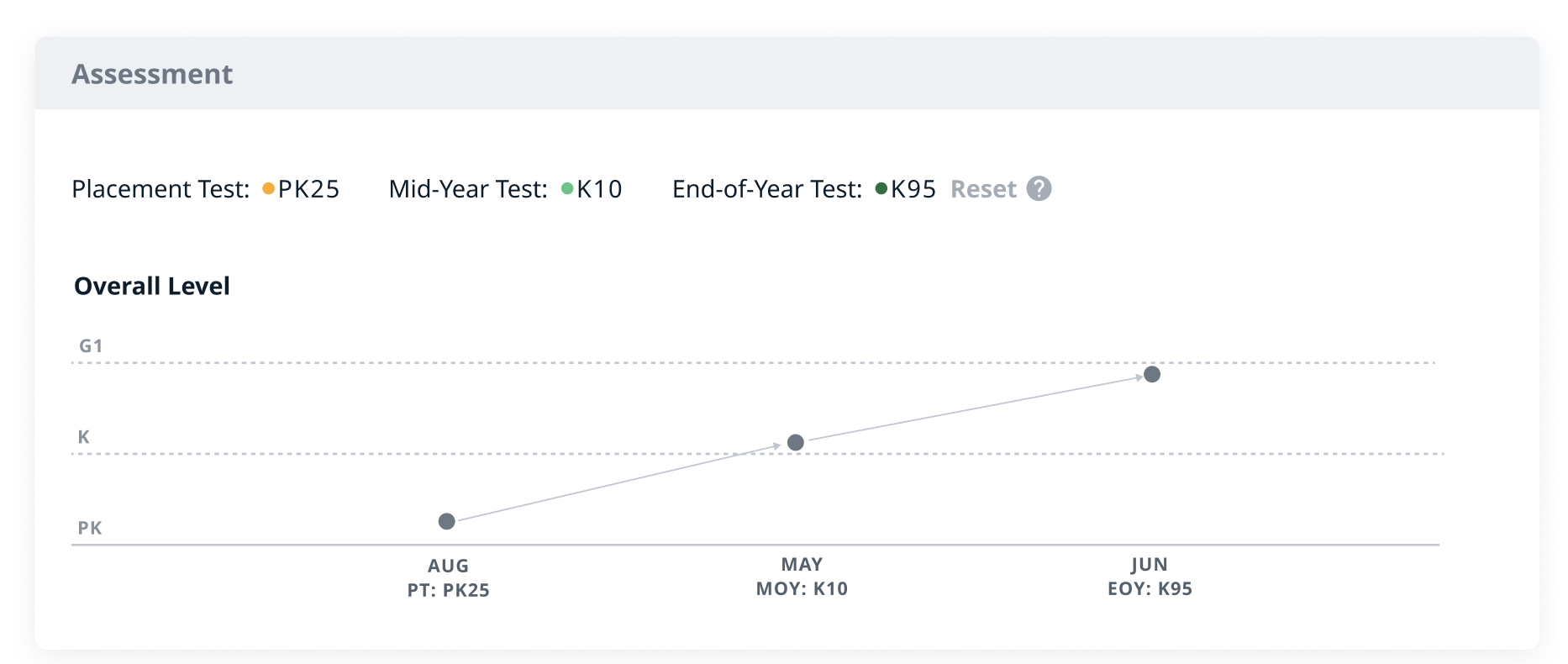Click the AUG PT: PK25 axis label
1568x664 pixels.
(x=448, y=577)
